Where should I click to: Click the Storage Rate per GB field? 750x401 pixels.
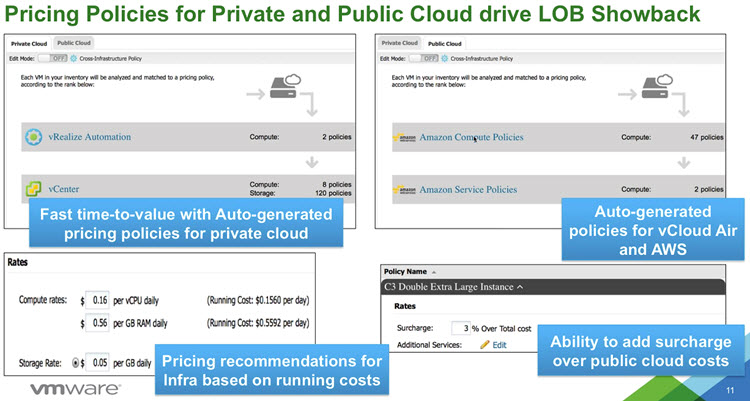click(97, 363)
